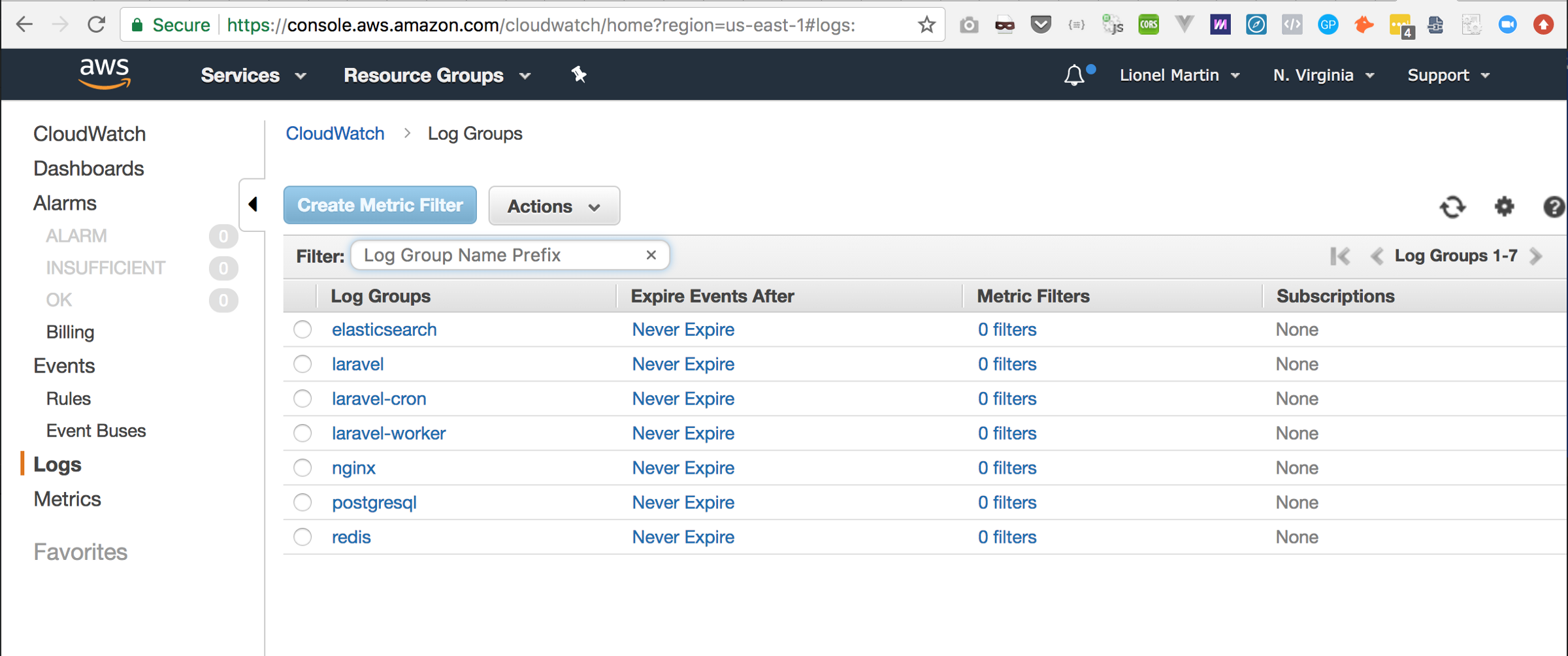Collapse the left navigation panel arrow

[x=253, y=205]
